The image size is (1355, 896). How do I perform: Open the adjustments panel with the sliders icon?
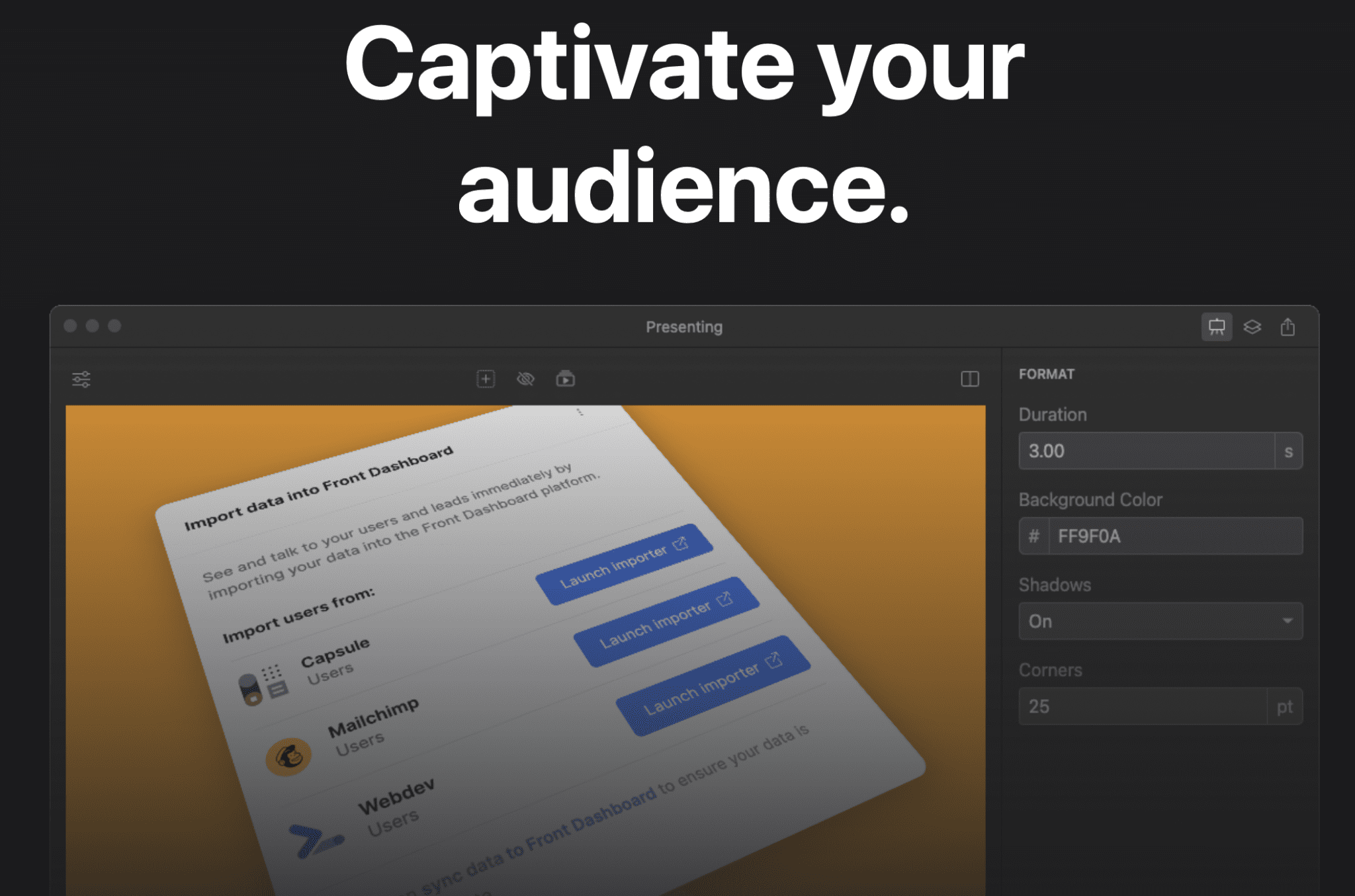81,379
